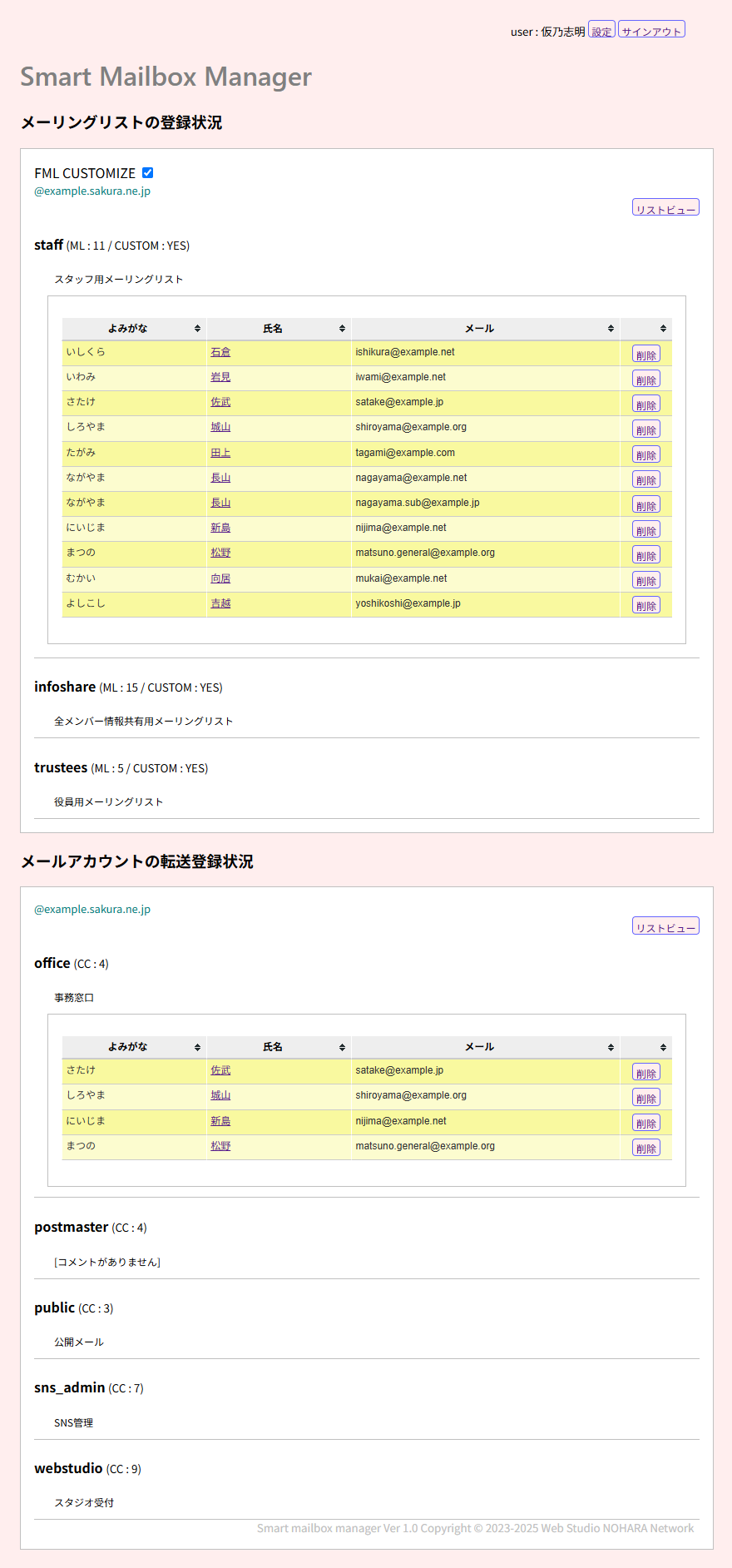Expand the infoshare mailing list
Screen dimensions: 732x1568
[65, 687]
